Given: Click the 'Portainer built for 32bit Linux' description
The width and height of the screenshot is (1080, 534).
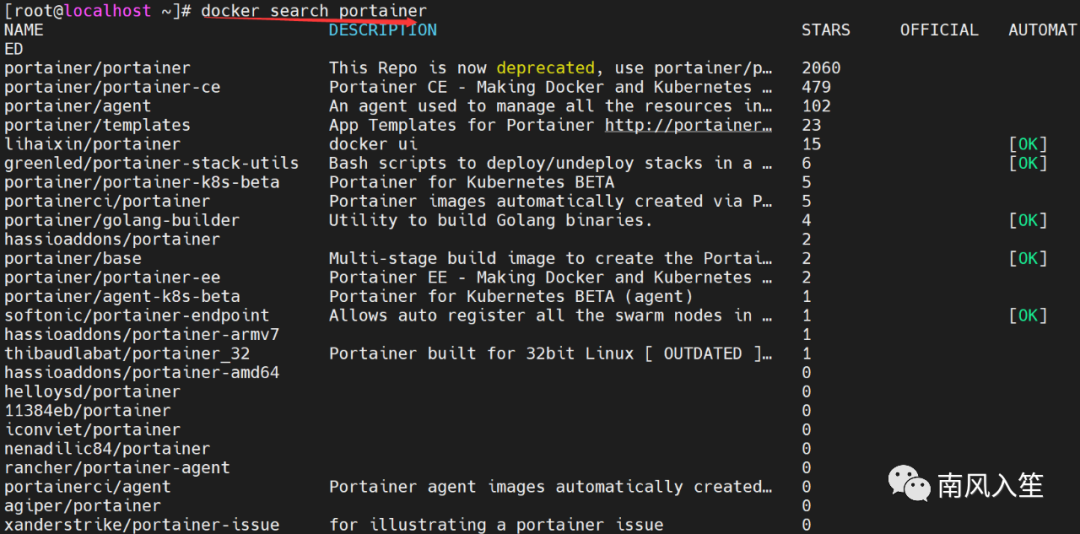Looking at the screenshot, I should click(x=550, y=354).
